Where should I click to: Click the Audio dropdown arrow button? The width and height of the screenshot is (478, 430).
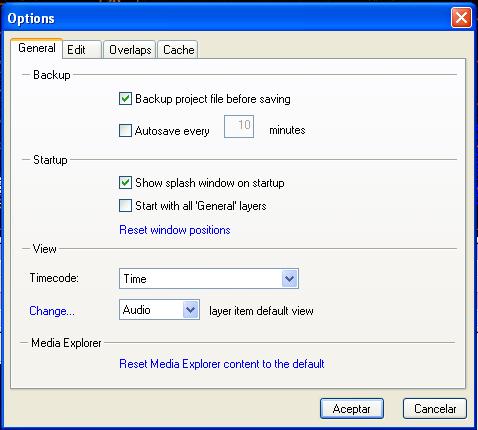pyautogui.click(x=191, y=310)
